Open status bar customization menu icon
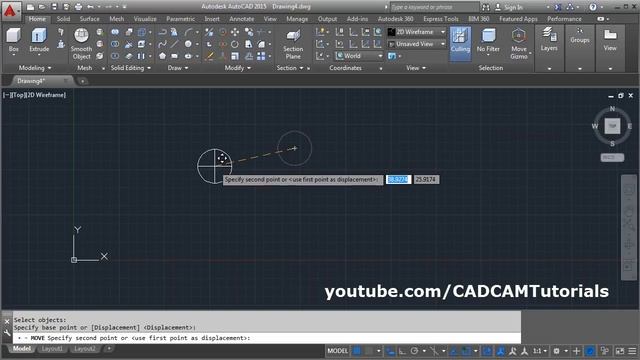 point(632,351)
